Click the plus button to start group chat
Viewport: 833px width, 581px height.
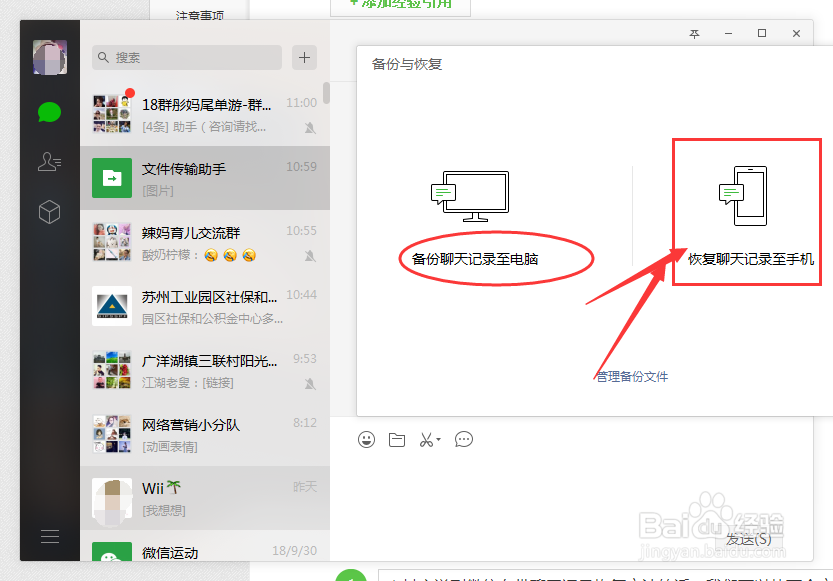(304, 57)
